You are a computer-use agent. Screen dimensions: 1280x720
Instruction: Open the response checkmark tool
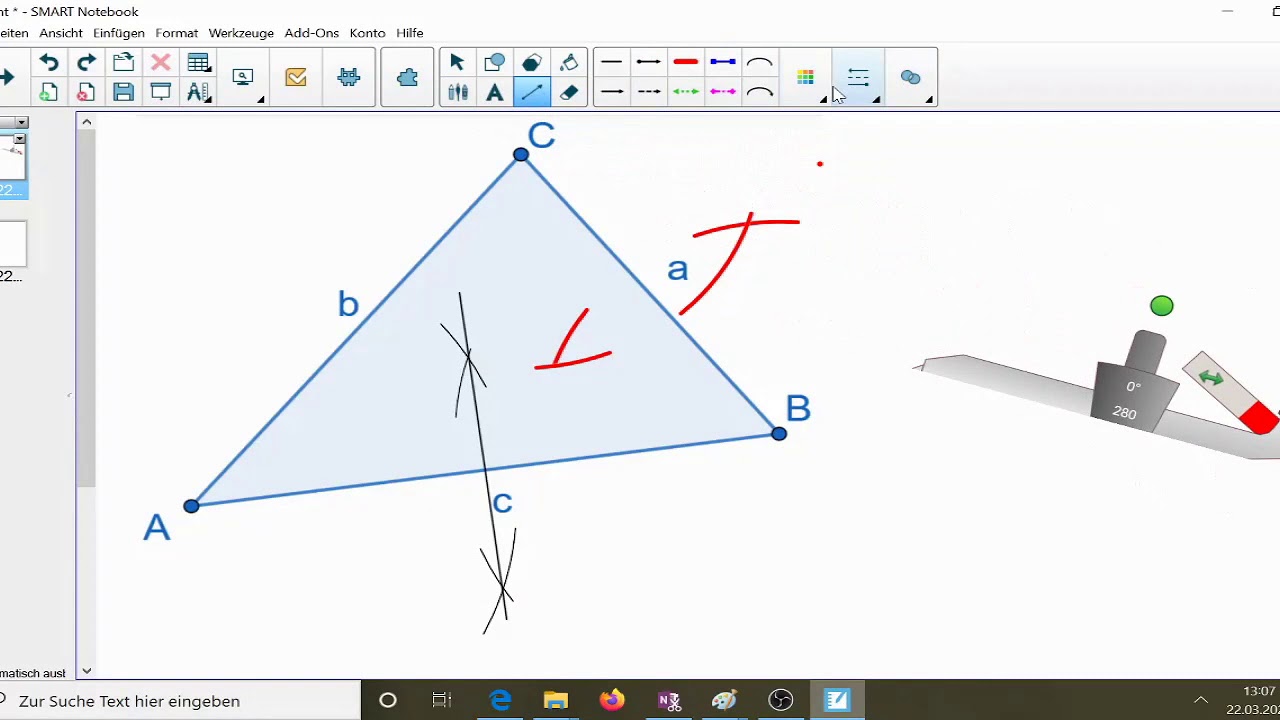296,77
